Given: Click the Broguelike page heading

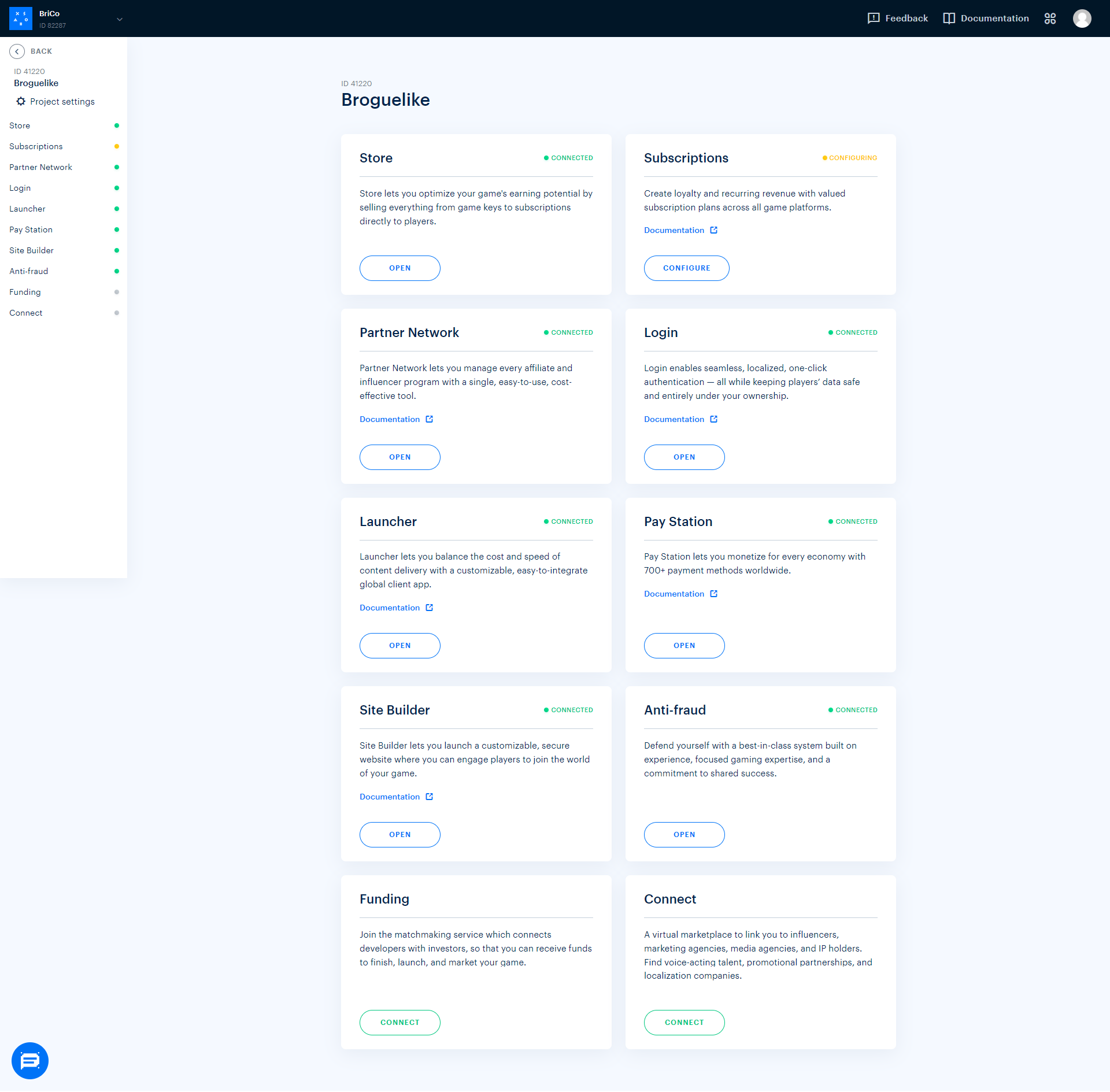Looking at the screenshot, I should [x=386, y=100].
